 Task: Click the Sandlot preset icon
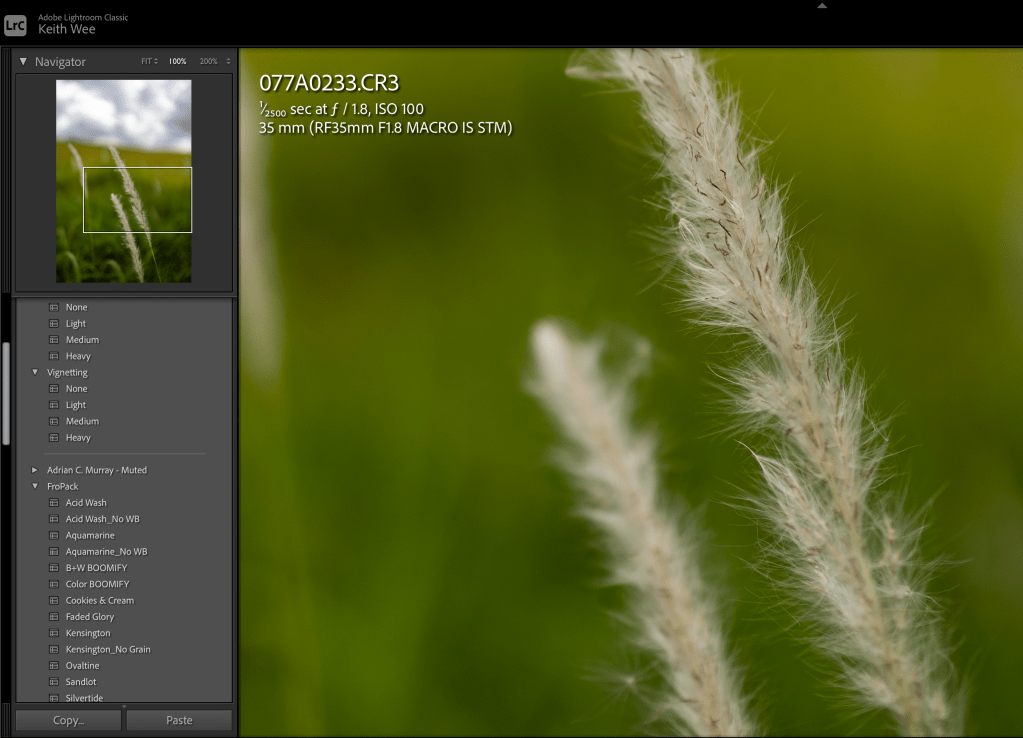pyautogui.click(x=54, y=682)
